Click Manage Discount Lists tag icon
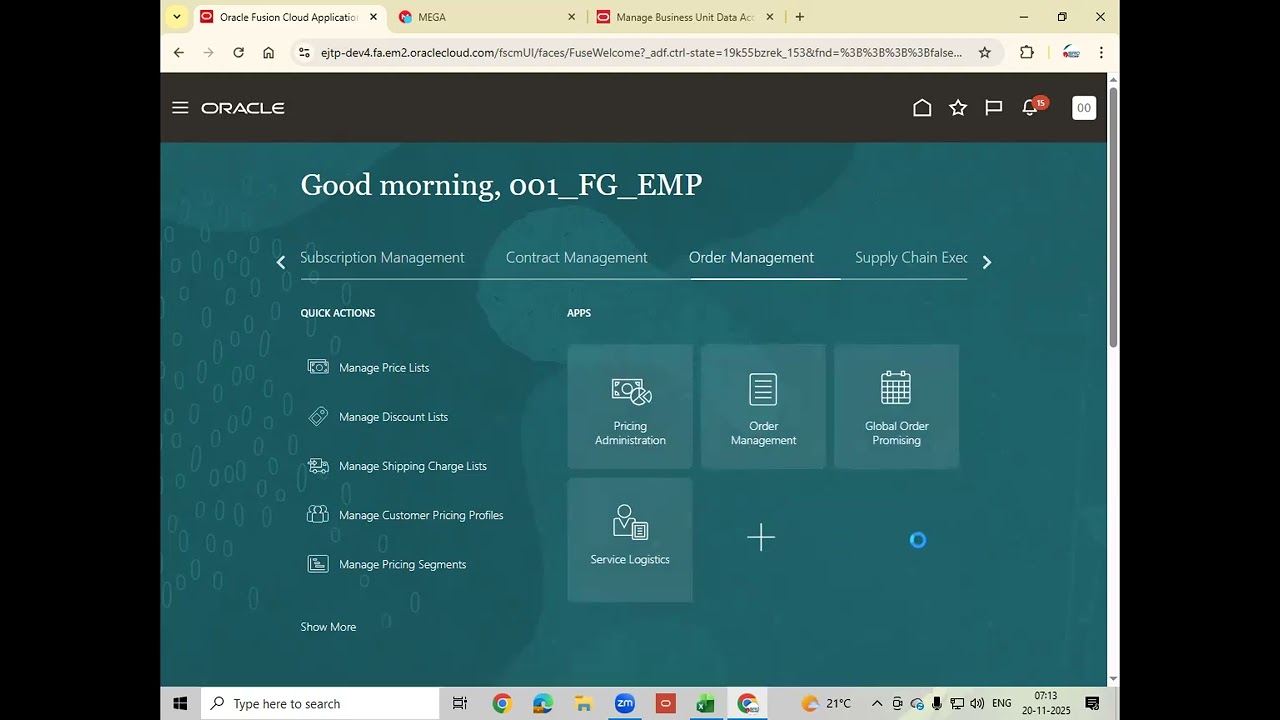Image resolution: width=1280 pixels, height=720 pixels. point(318,416)
